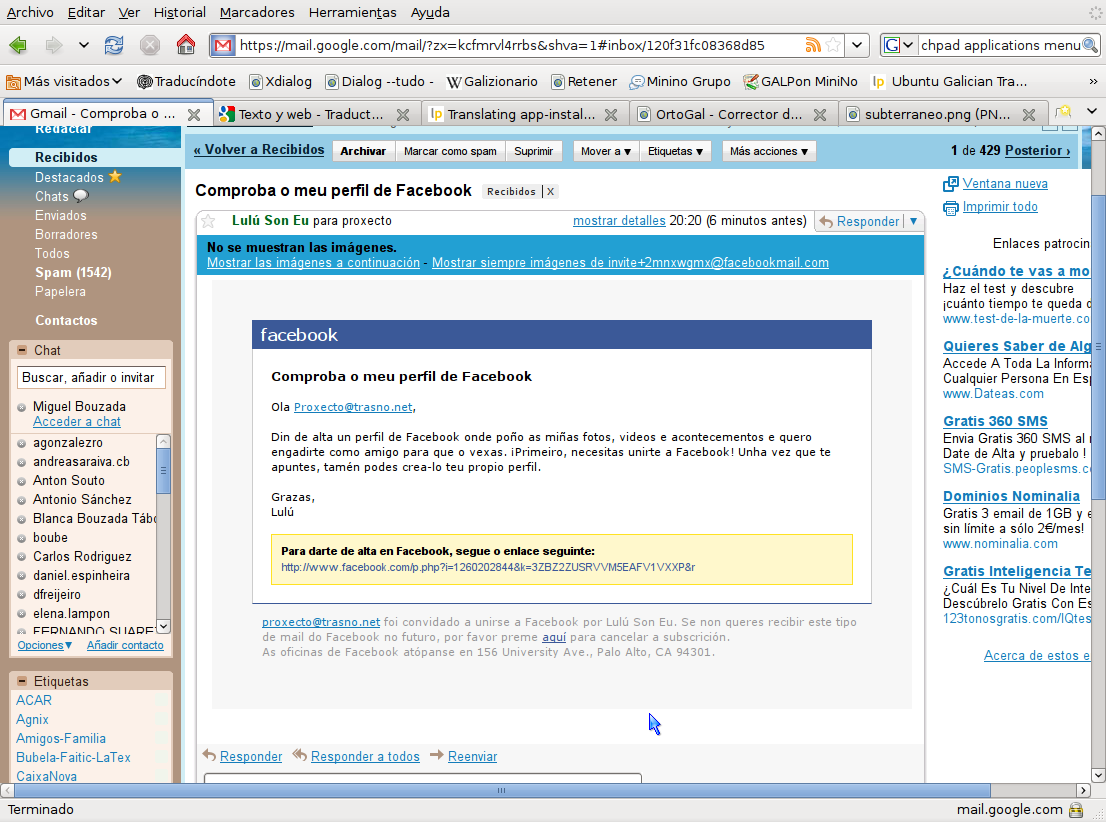
Task: Click the Archivar button
Action: click(x=363, y=151)
